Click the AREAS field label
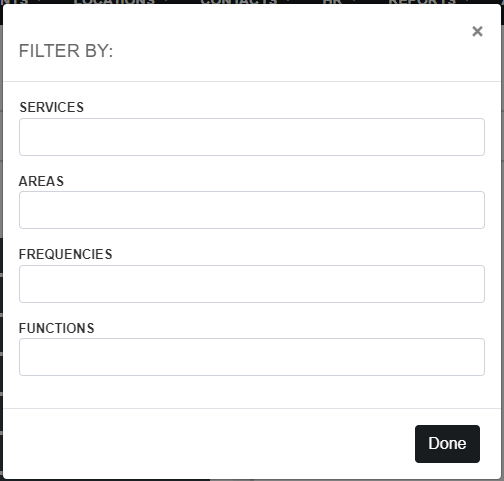Viewport: 504px width, 481px height. tap(41, 181)
